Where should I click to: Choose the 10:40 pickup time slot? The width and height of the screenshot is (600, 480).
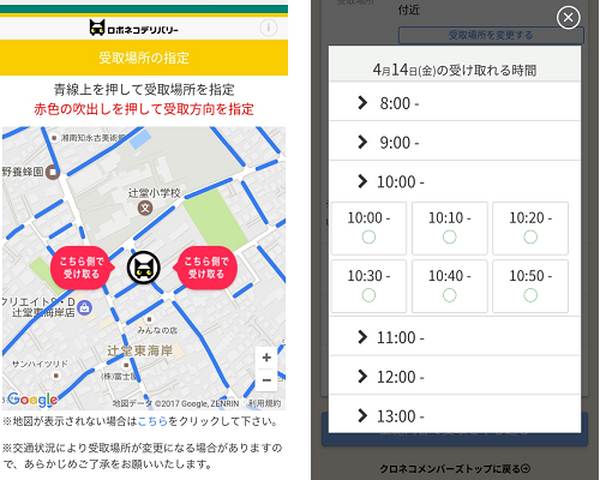(449, 295)
